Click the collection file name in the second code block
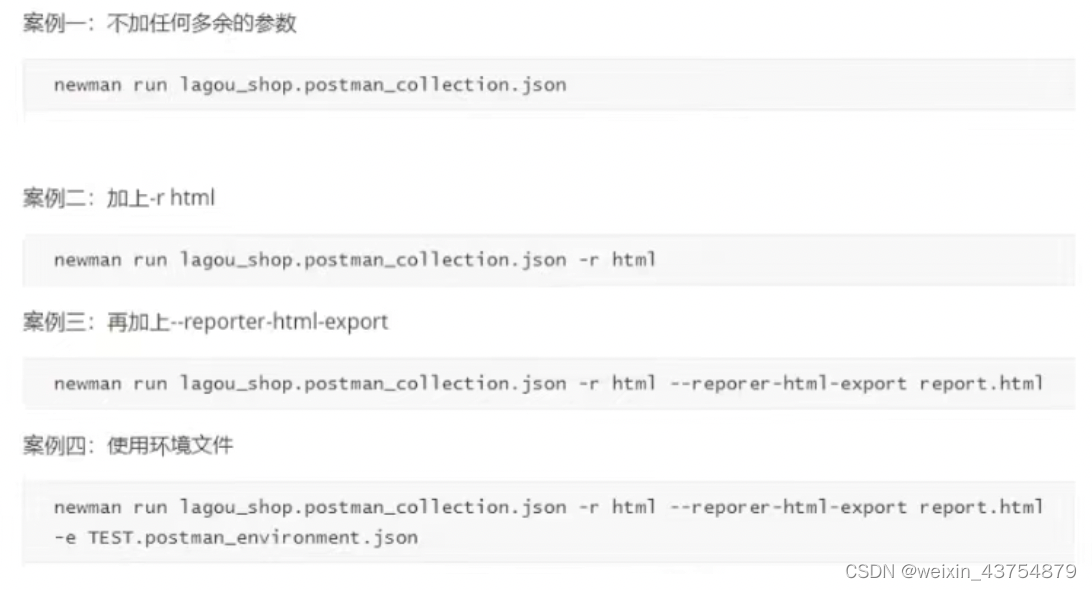This screenshot has width=1092, height=590. [373, 260]
